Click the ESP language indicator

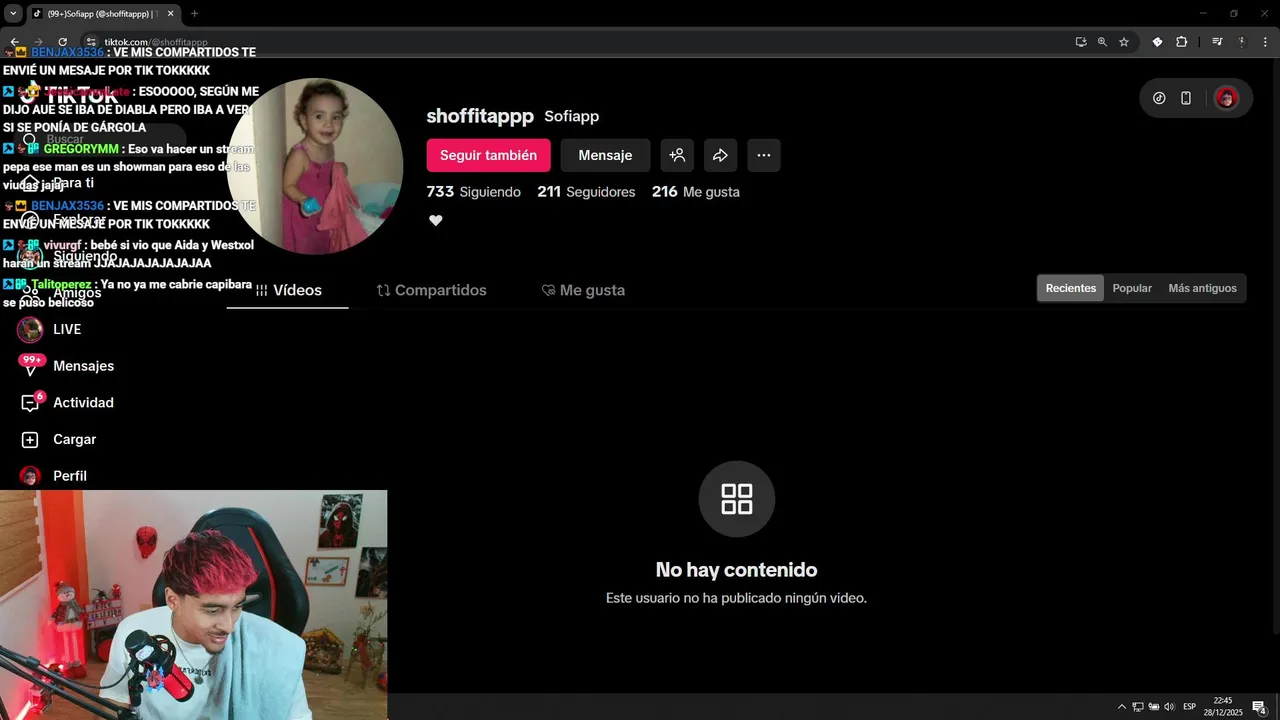tap(1190, 706)
